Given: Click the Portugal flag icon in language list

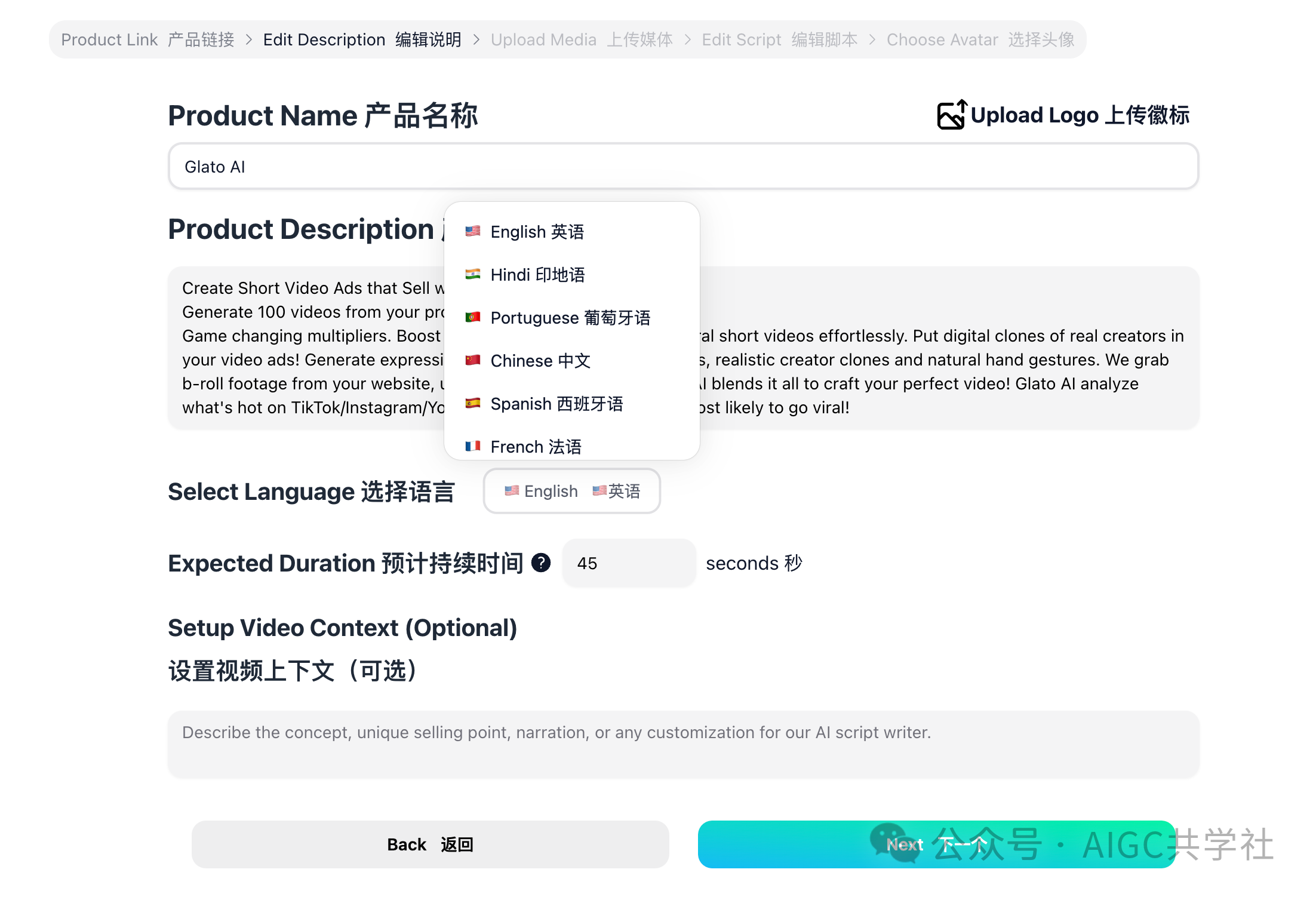Looking at the screenshot, I should click(x=473, y=317).
